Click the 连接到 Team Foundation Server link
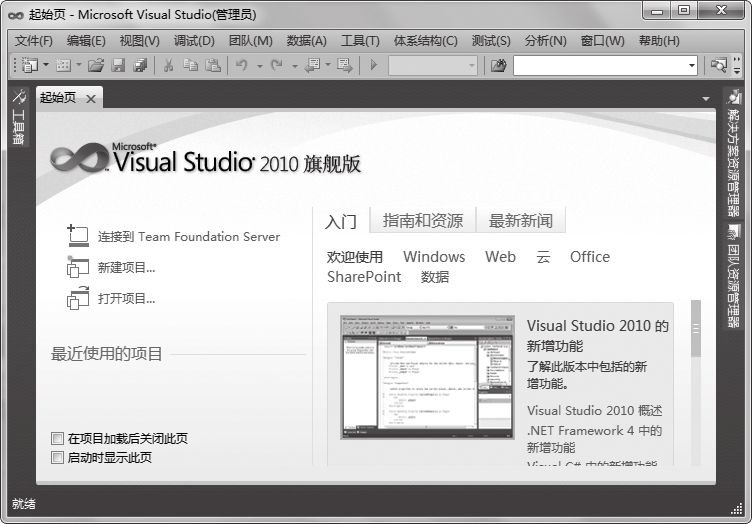Screen dimensions: 752x524 click(189, 236)
